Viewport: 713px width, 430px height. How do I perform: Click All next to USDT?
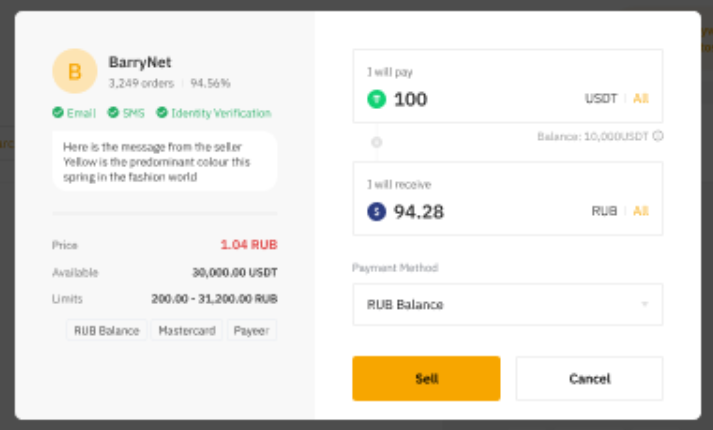[x=641, y=99]
